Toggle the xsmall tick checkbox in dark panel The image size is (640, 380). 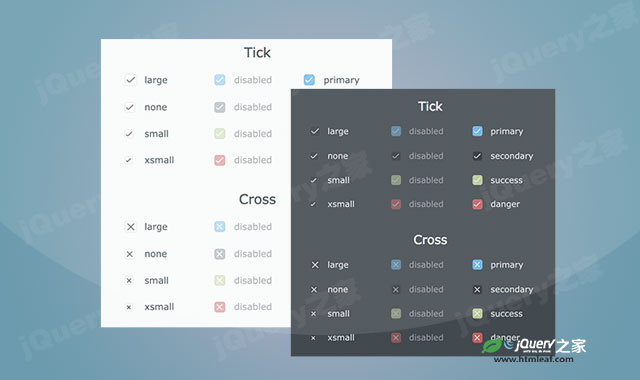tap(313, 204)
